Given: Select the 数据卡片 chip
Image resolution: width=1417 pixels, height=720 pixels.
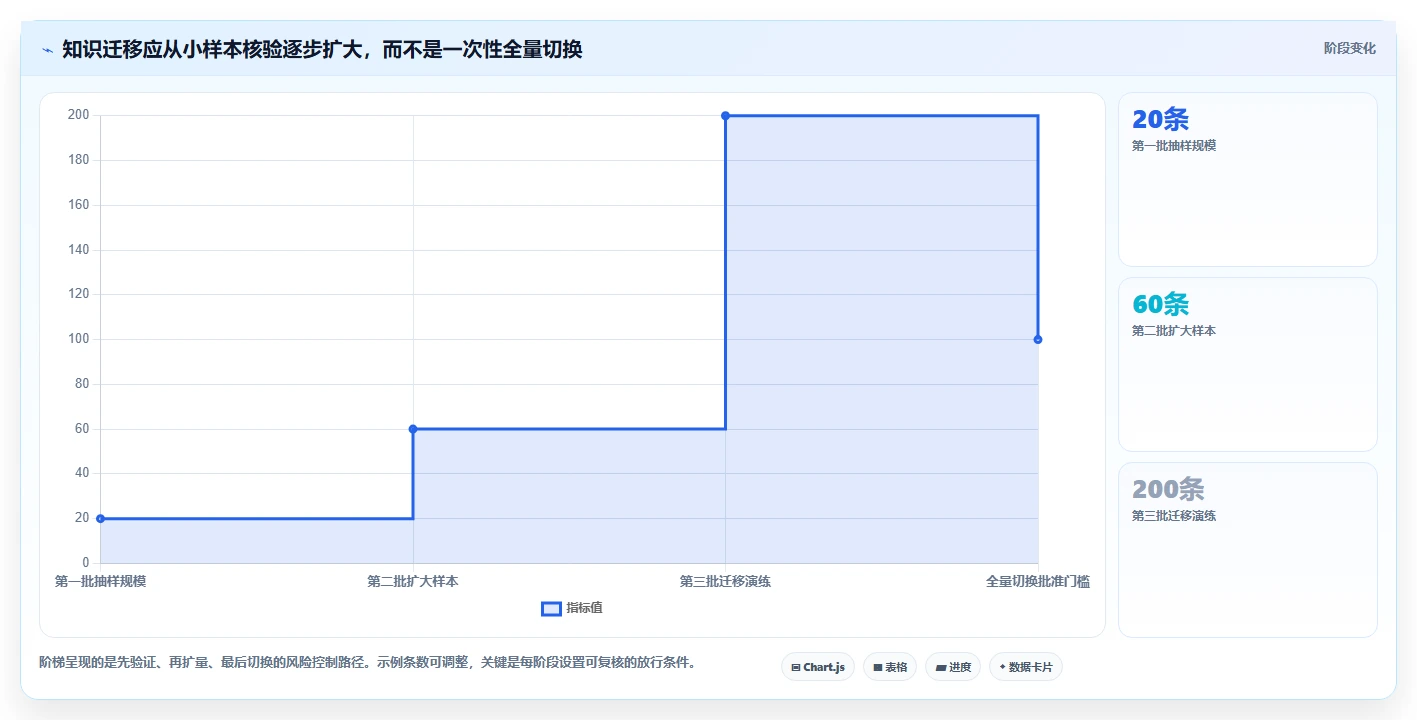Looking at the screenshot, I should [1025, 667].
